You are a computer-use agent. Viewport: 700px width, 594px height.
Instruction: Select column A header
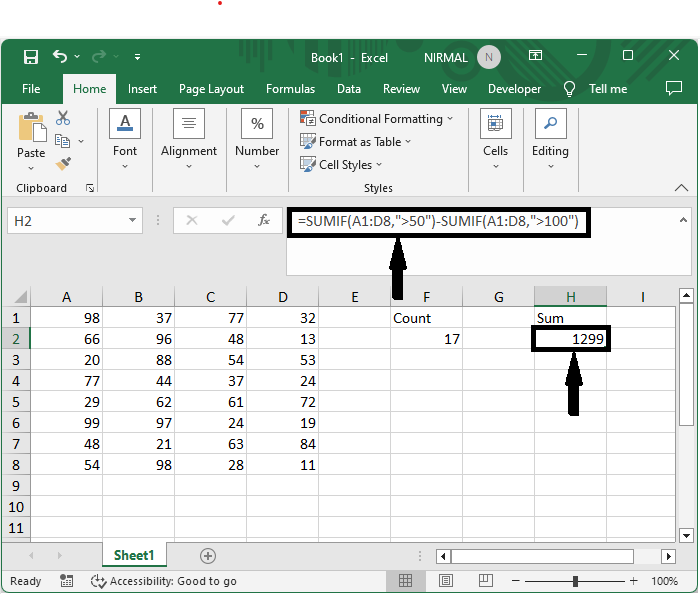coord(67,297)
